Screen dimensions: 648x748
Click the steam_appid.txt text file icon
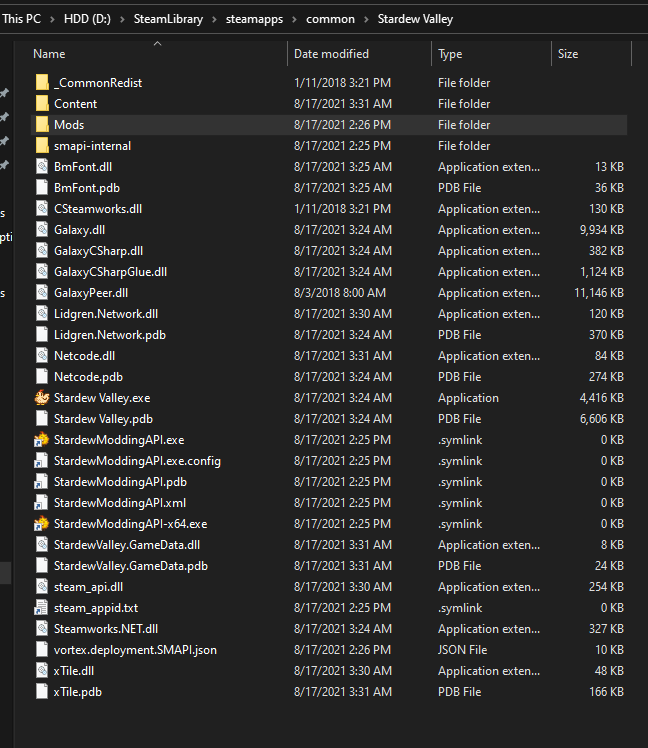42,607
